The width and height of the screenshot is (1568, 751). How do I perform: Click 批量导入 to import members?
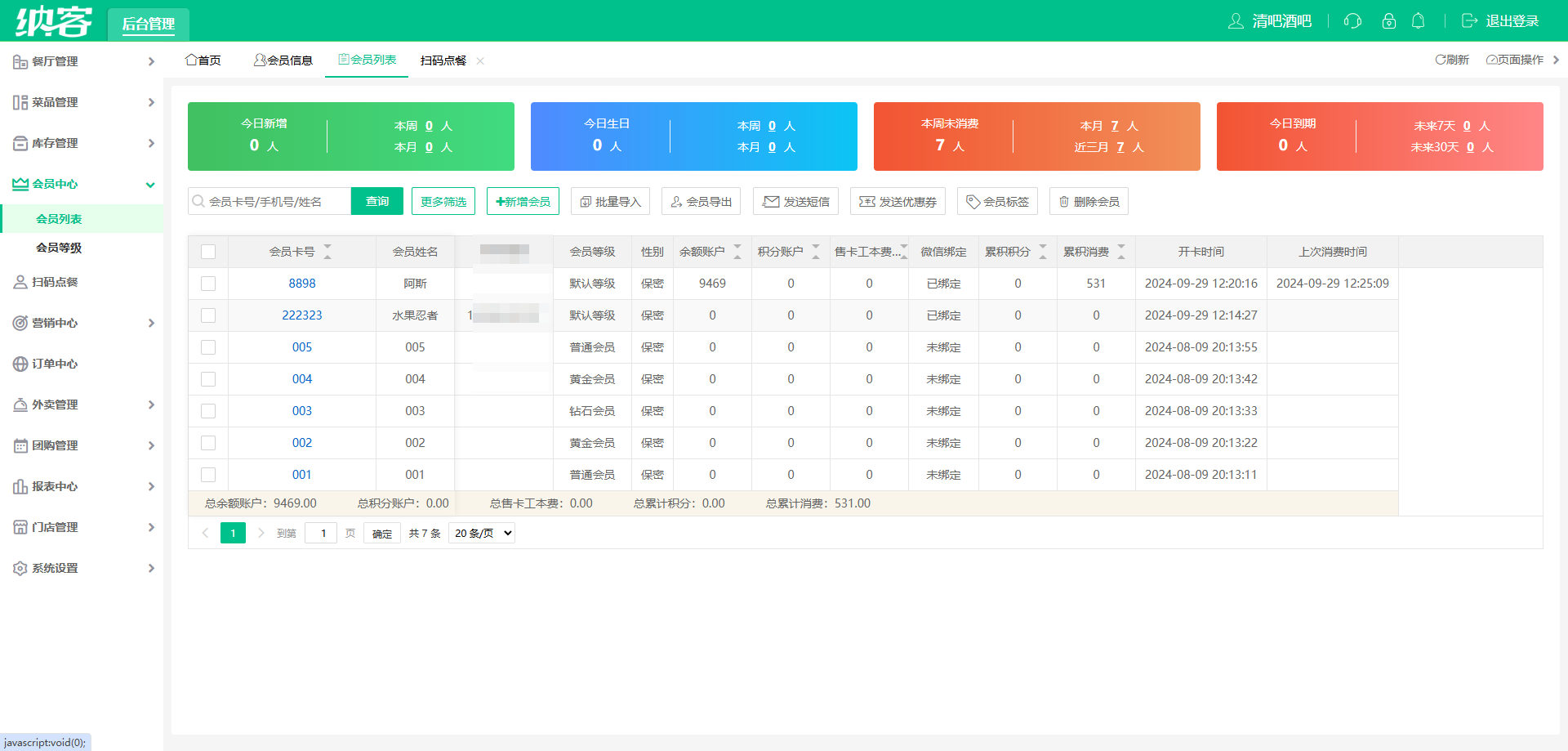(x=610, y=201)
